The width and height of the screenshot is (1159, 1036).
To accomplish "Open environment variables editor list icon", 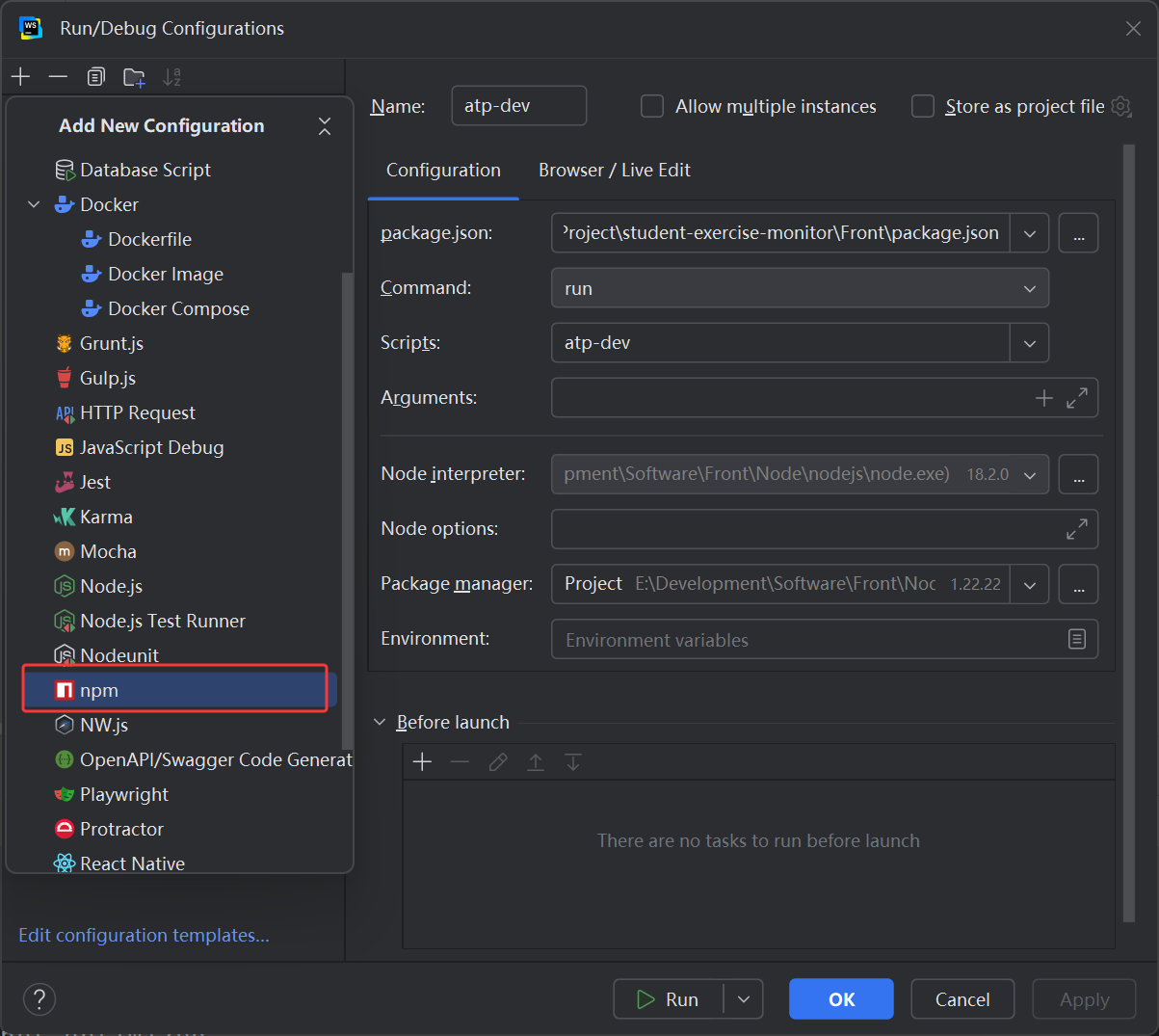I will click(1077, 639).
